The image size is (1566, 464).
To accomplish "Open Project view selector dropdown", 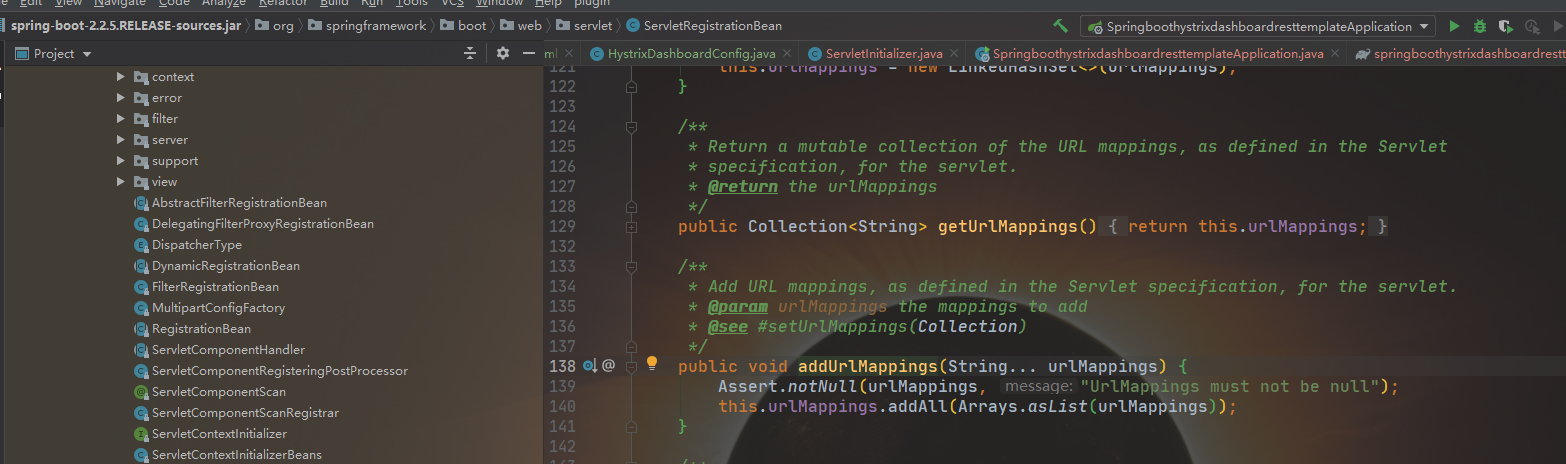I will click(87, 54).
